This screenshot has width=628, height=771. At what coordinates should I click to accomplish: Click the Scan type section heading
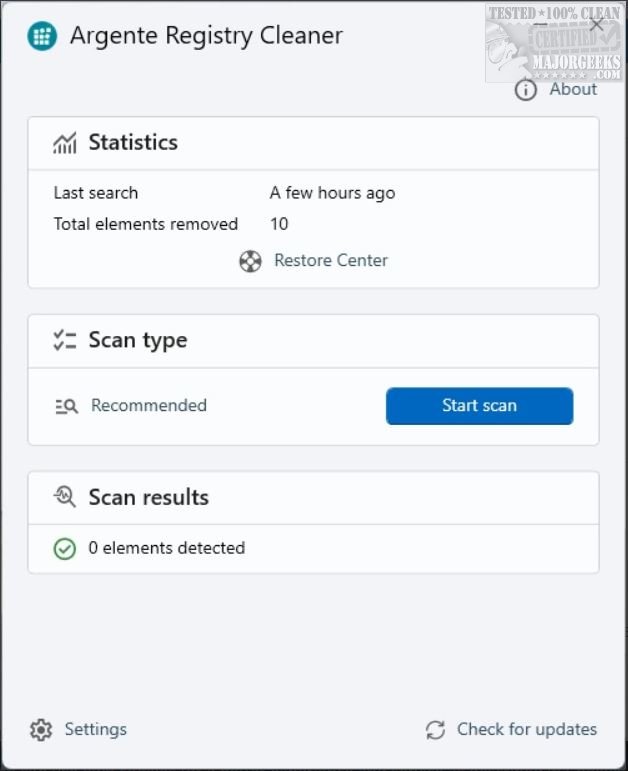(138, 340)
